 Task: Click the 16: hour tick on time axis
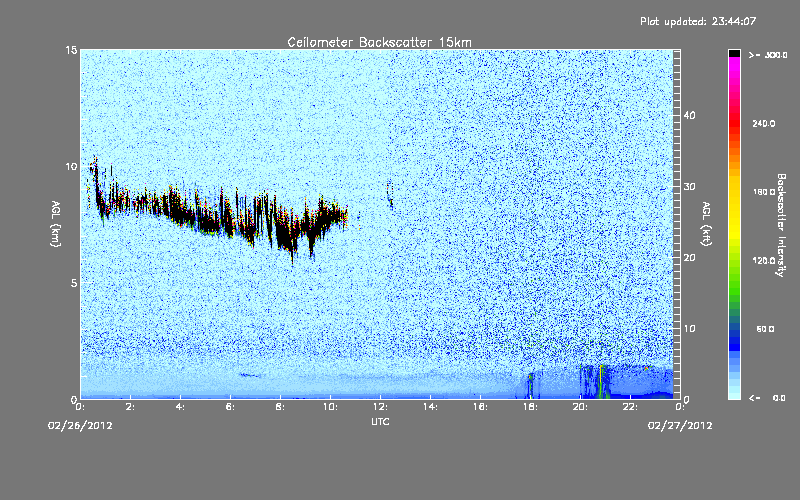click(481, 407)
